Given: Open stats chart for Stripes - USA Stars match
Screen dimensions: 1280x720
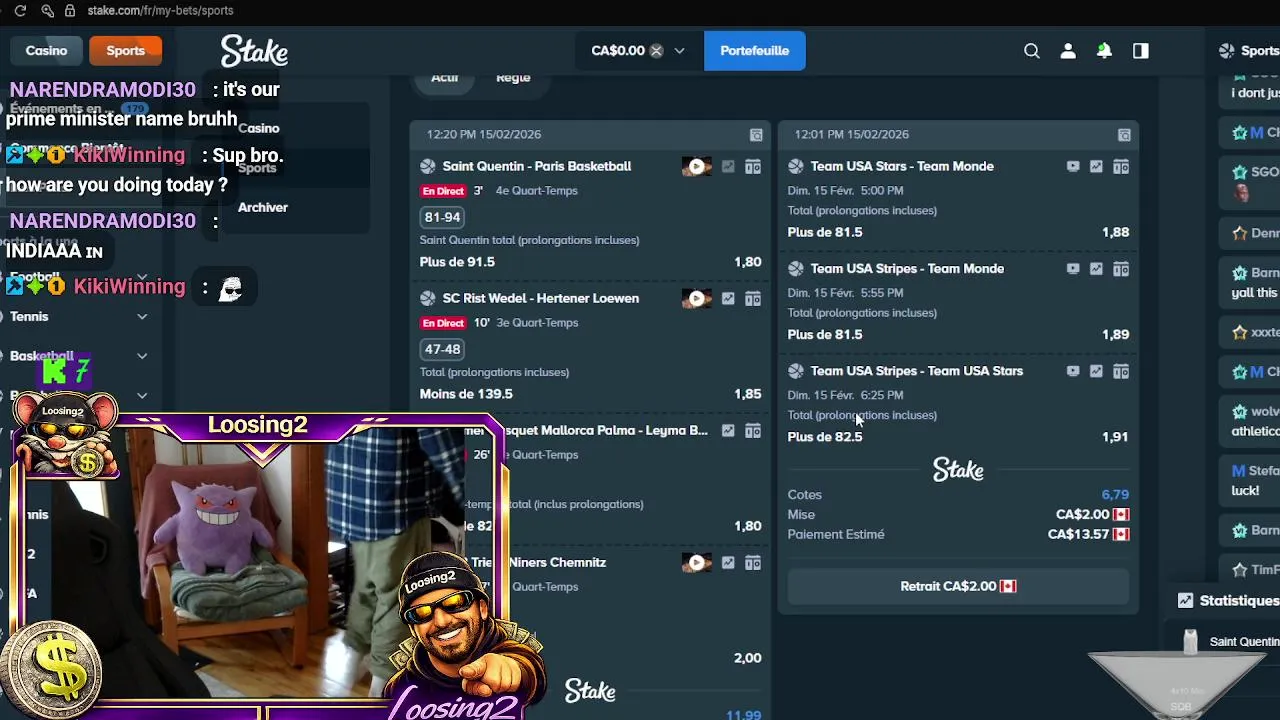Looking at the screenshot, I should tap(1097, 371).
